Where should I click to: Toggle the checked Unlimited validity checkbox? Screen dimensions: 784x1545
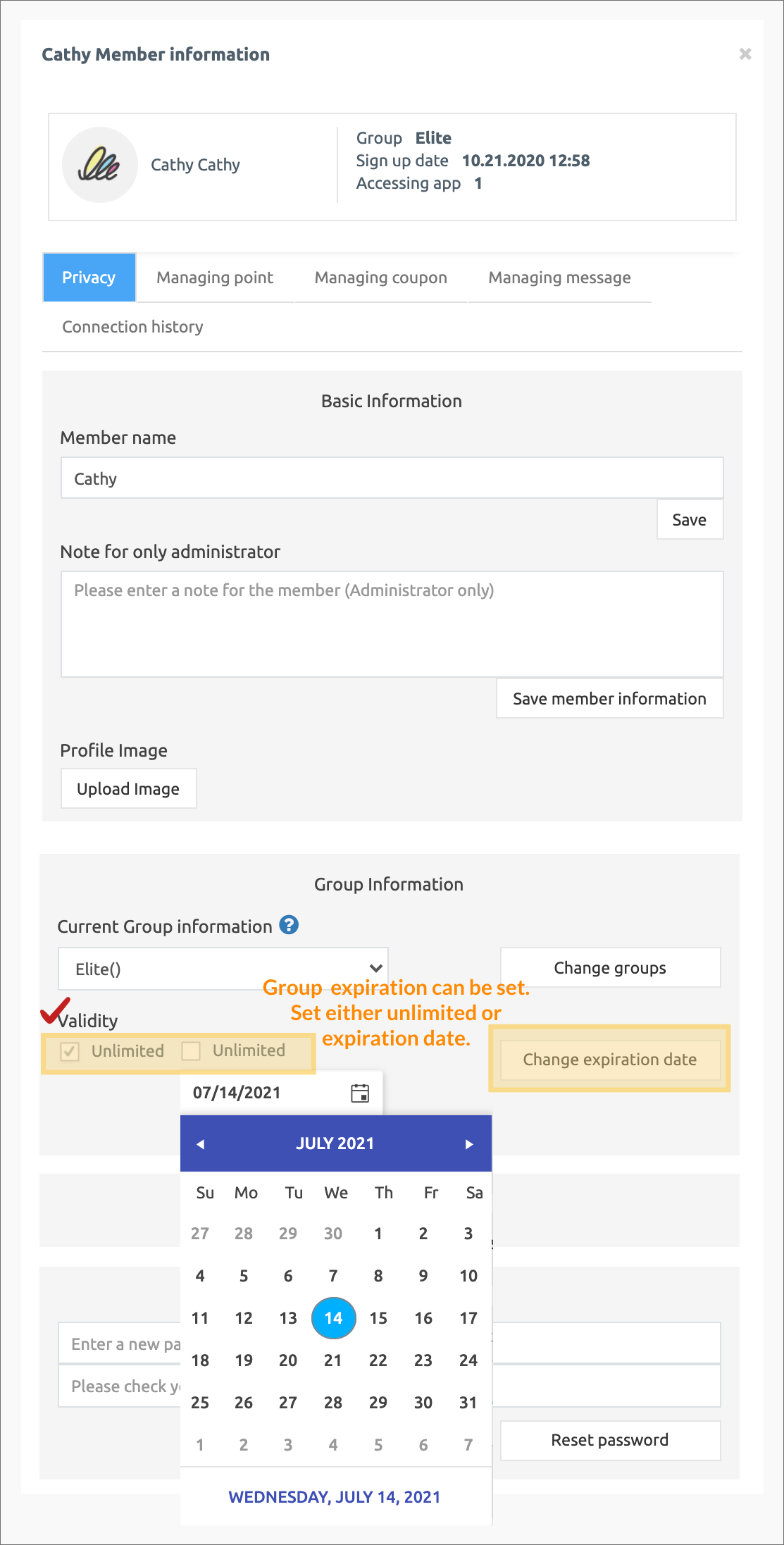pos(70,1051)
